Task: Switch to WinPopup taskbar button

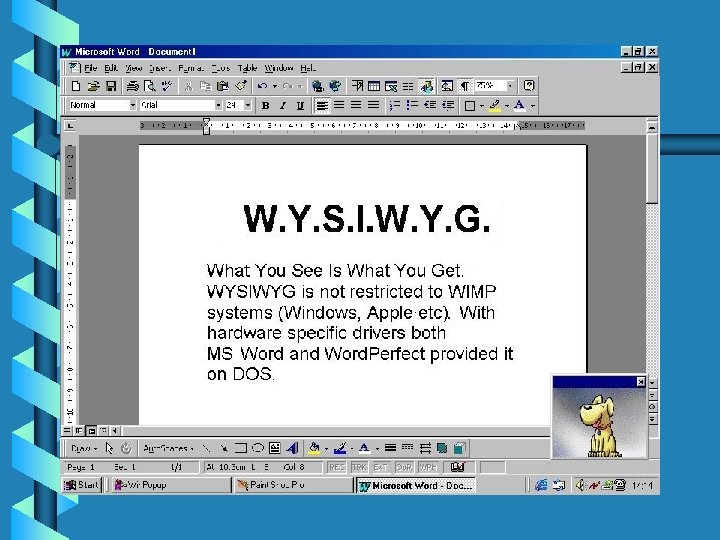Action: (x=171, y=485)
